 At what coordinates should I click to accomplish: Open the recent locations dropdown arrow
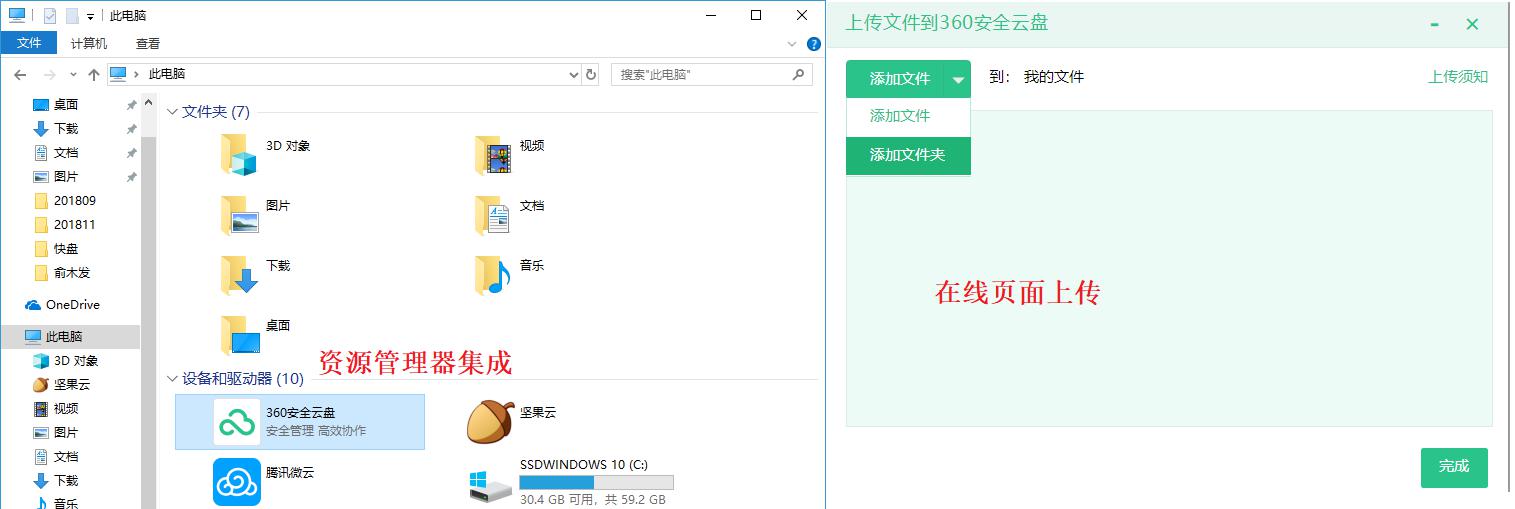pos(73,75)
